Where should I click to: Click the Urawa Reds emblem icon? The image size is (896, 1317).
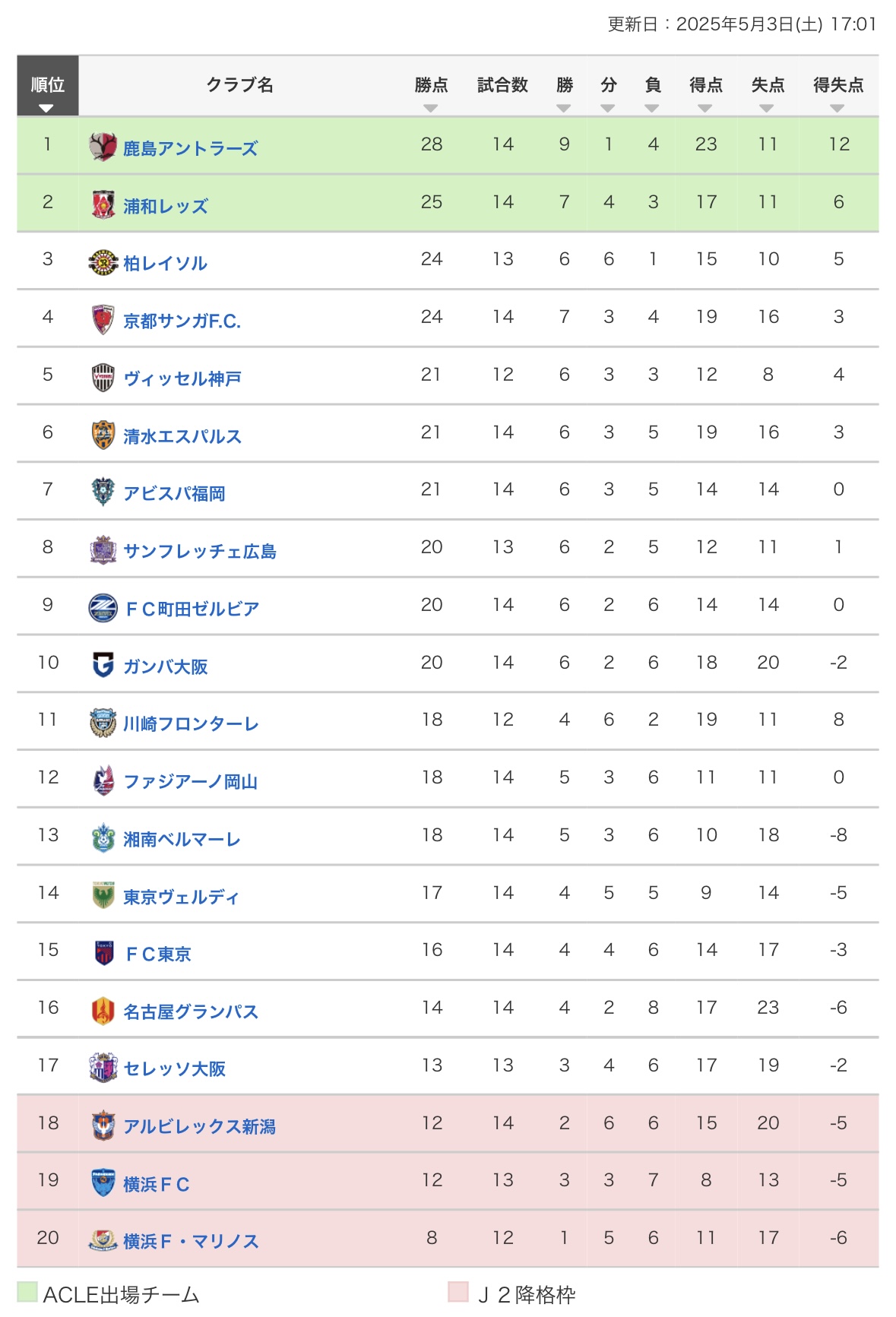pos(103,204)
